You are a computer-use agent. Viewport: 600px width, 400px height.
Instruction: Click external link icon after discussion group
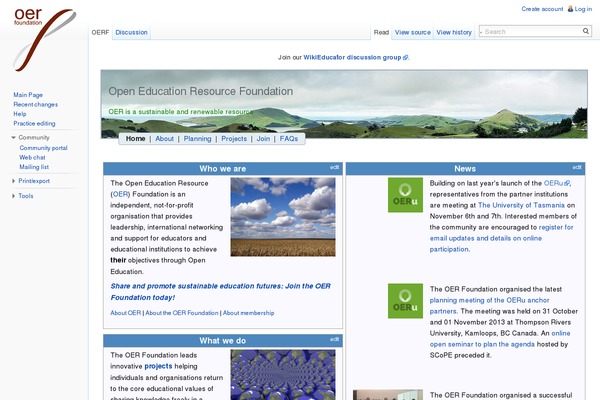(x=405, y=58)
